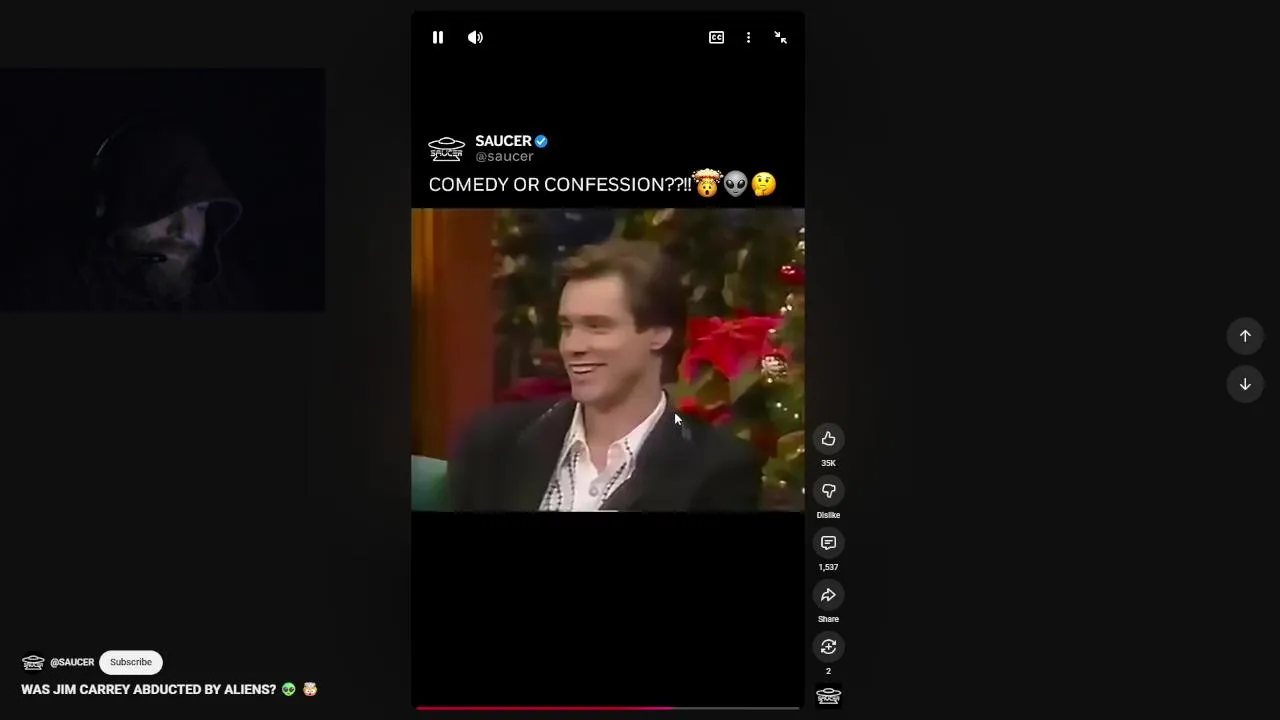The image size is (1280, 720).
Task: Like this Short
Action: tap(828, 439)
